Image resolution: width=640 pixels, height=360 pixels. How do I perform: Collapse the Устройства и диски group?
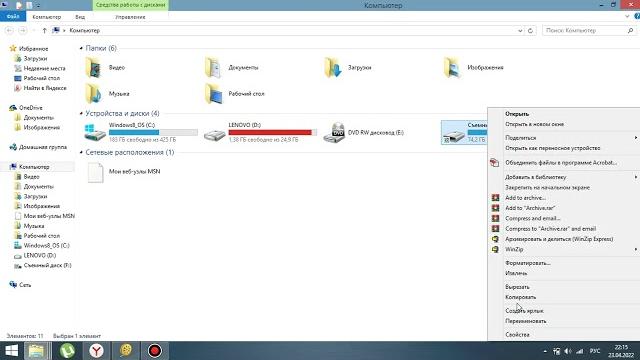point(81,113)
